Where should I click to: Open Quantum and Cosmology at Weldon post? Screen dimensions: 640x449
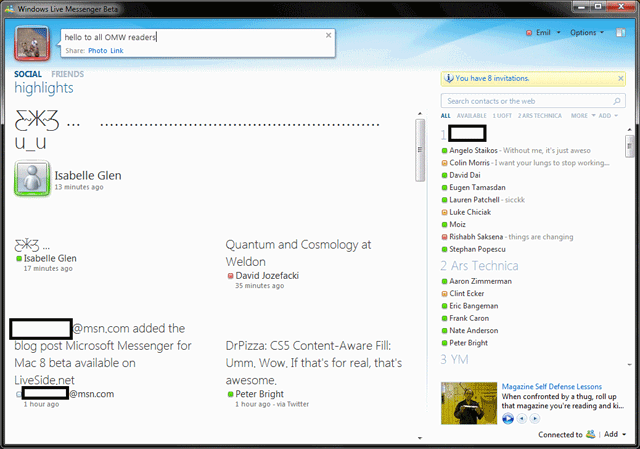[298, 253]
